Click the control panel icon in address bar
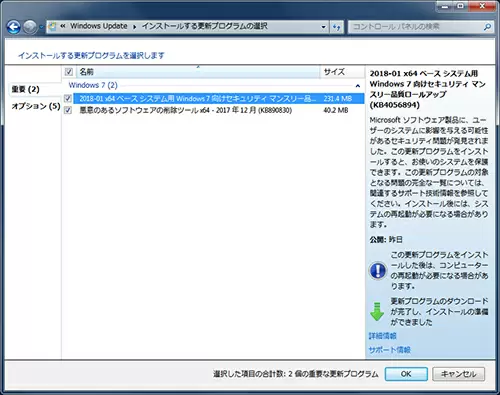 [x=52, y=26]
